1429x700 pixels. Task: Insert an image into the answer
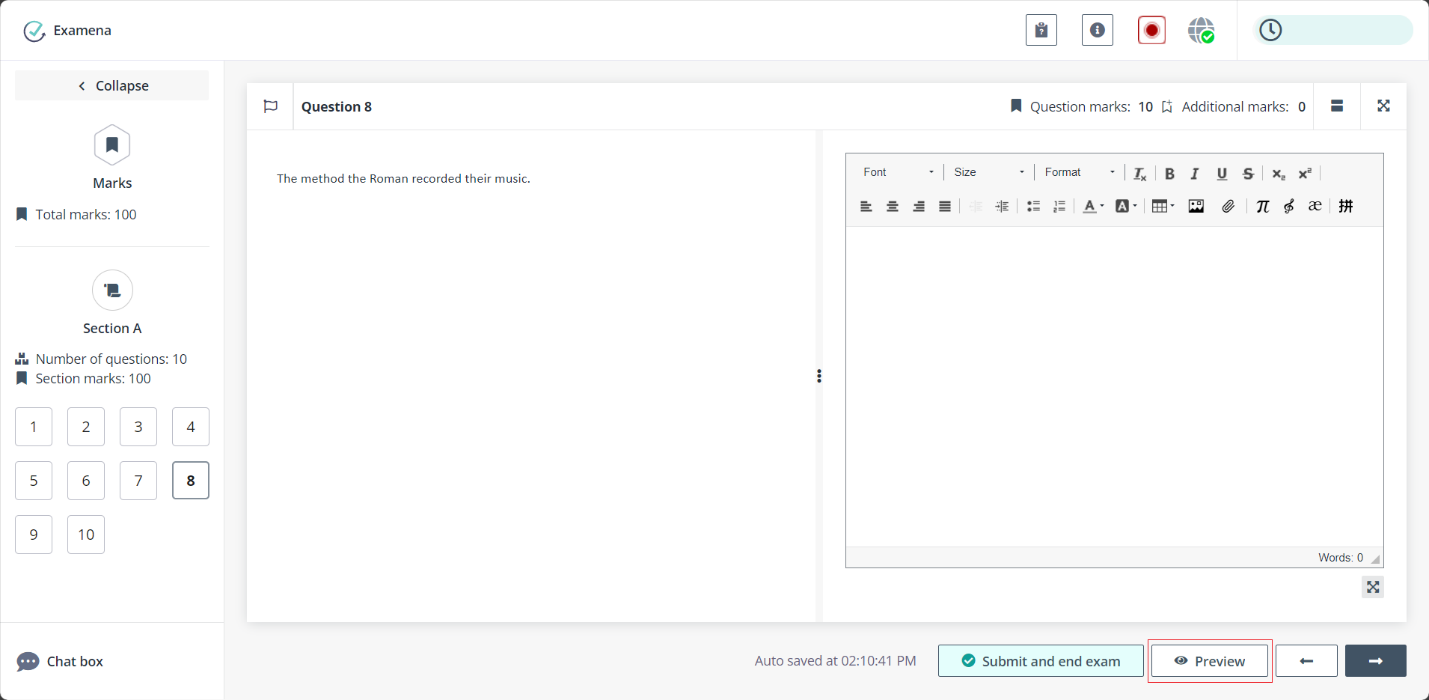click(1196, 206)
